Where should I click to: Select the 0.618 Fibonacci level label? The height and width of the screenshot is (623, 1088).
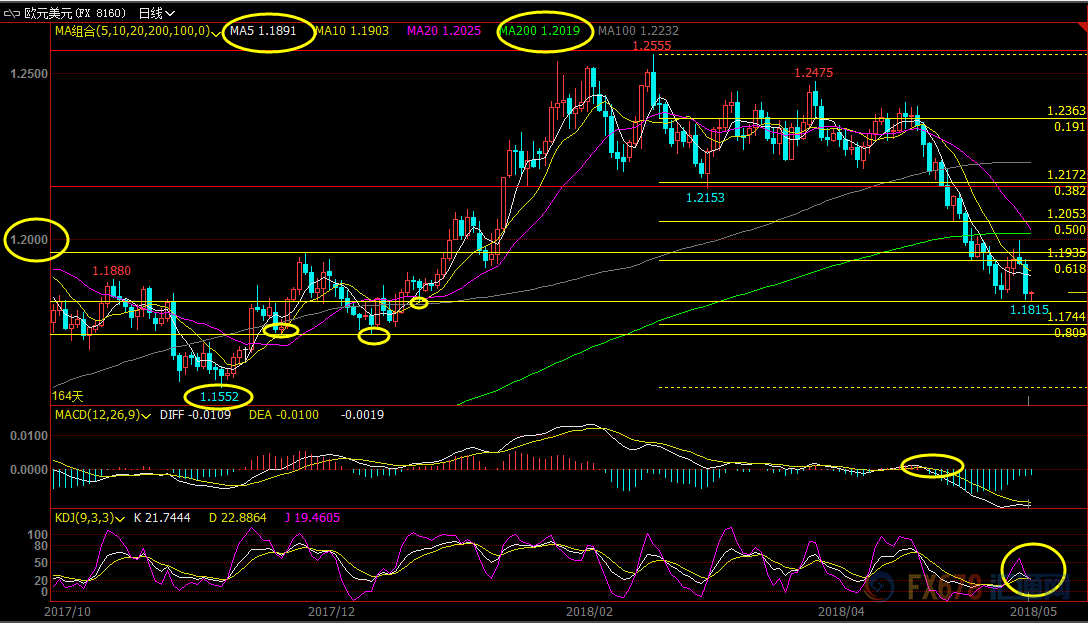coord(1068,269)
